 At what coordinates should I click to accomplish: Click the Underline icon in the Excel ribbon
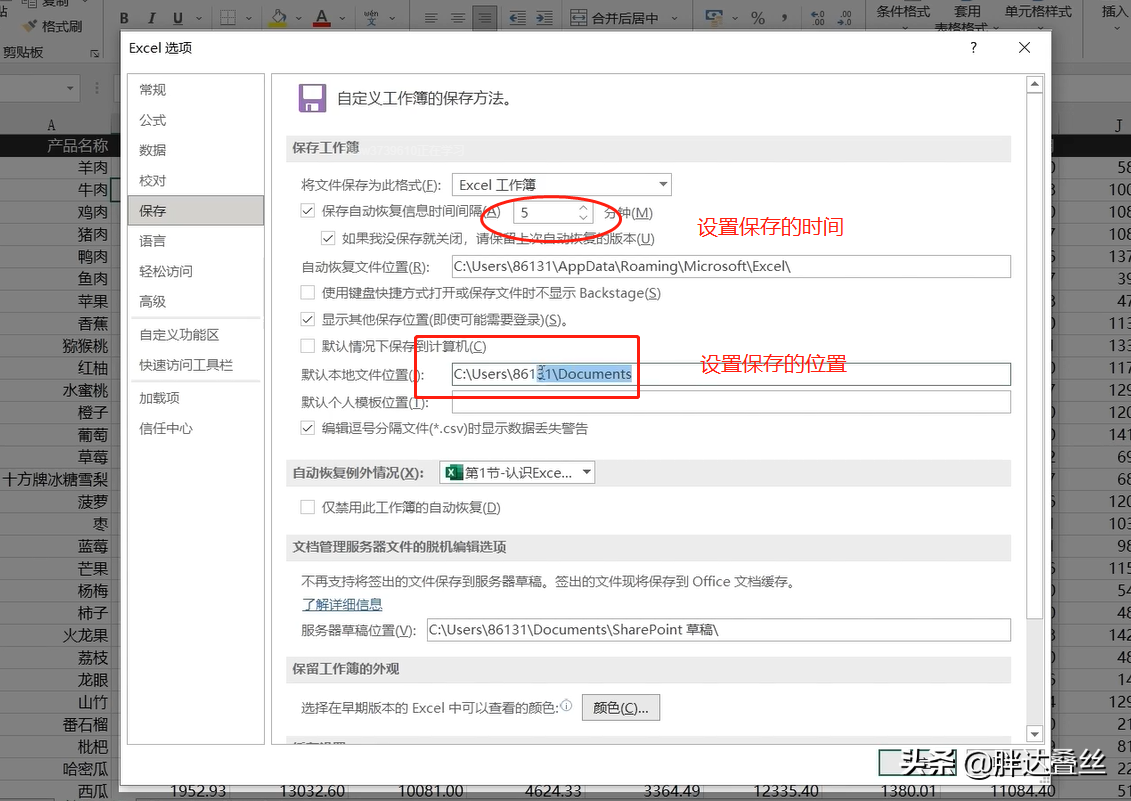click(x=177, y=18)
